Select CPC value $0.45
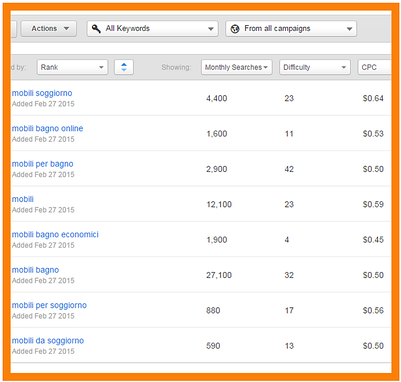The width and height of the screenshot is (401, 382). [x=373, y=240]
